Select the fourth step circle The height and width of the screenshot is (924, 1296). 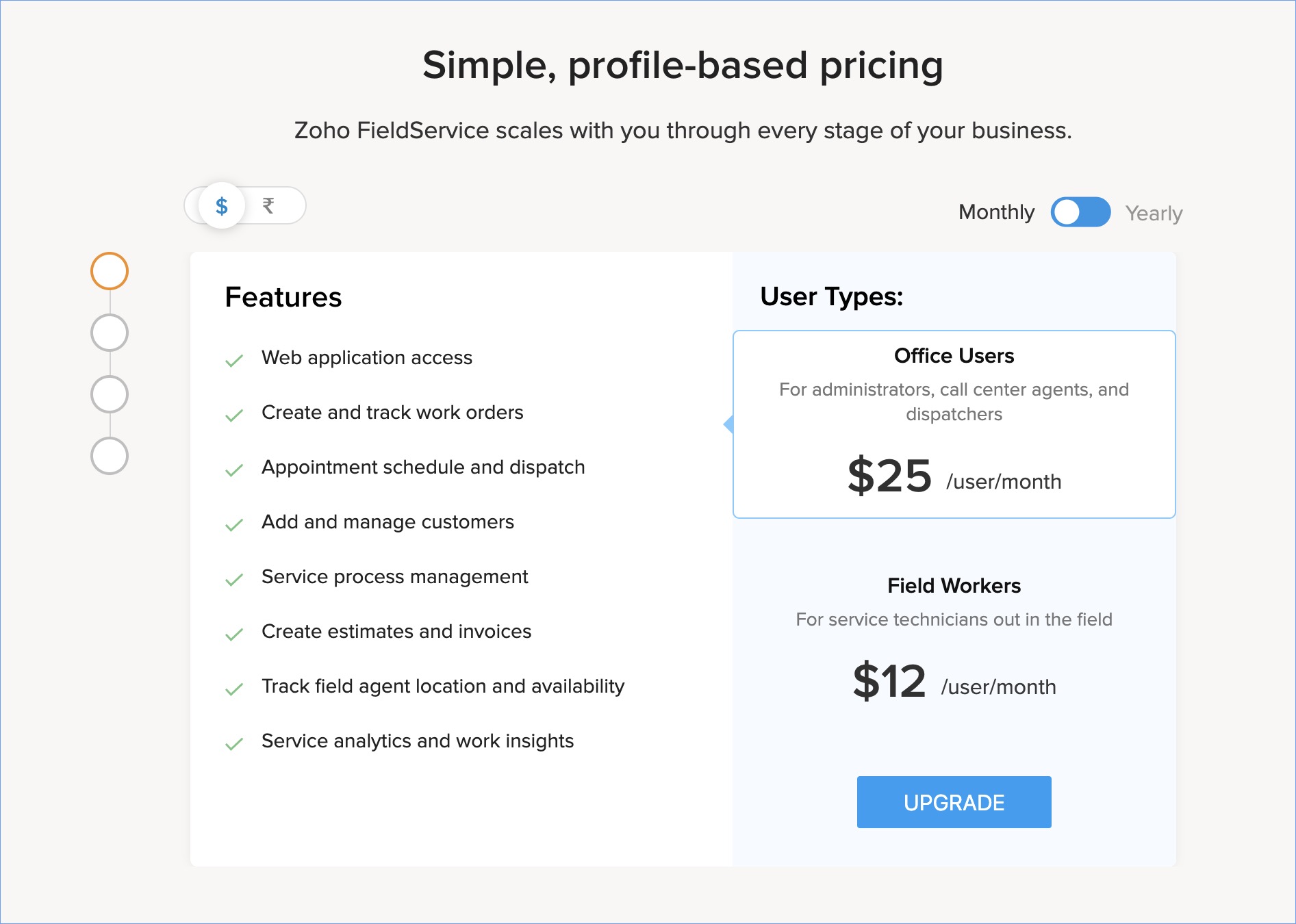point(110,456)
